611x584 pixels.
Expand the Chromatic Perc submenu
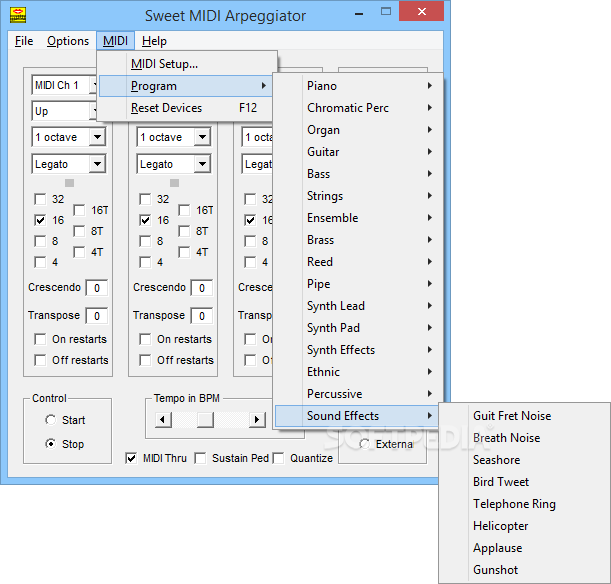pyautogui.click(x=358, y=108)
